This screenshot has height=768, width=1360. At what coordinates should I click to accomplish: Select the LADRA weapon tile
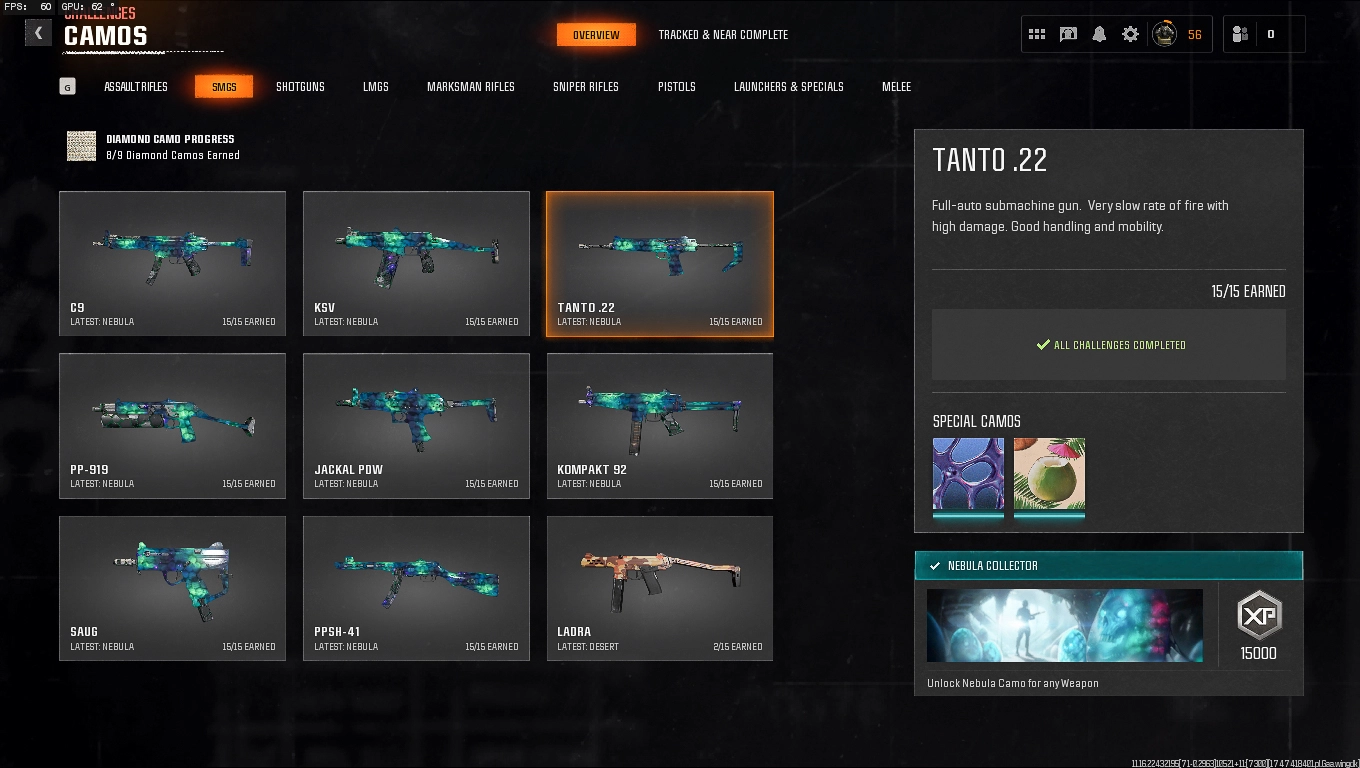click(x=660, y=588)
